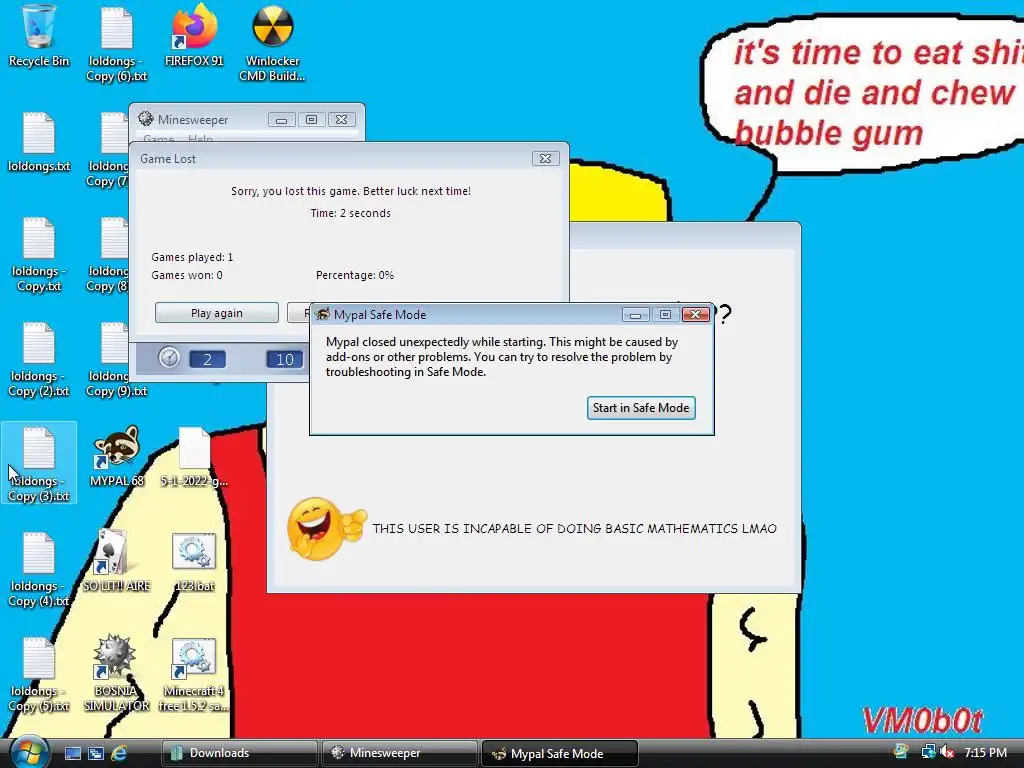The image size is (1024, 768).
Task: Minimize the Mypal Safe Mode window
Action: click(x=635, y=315)
